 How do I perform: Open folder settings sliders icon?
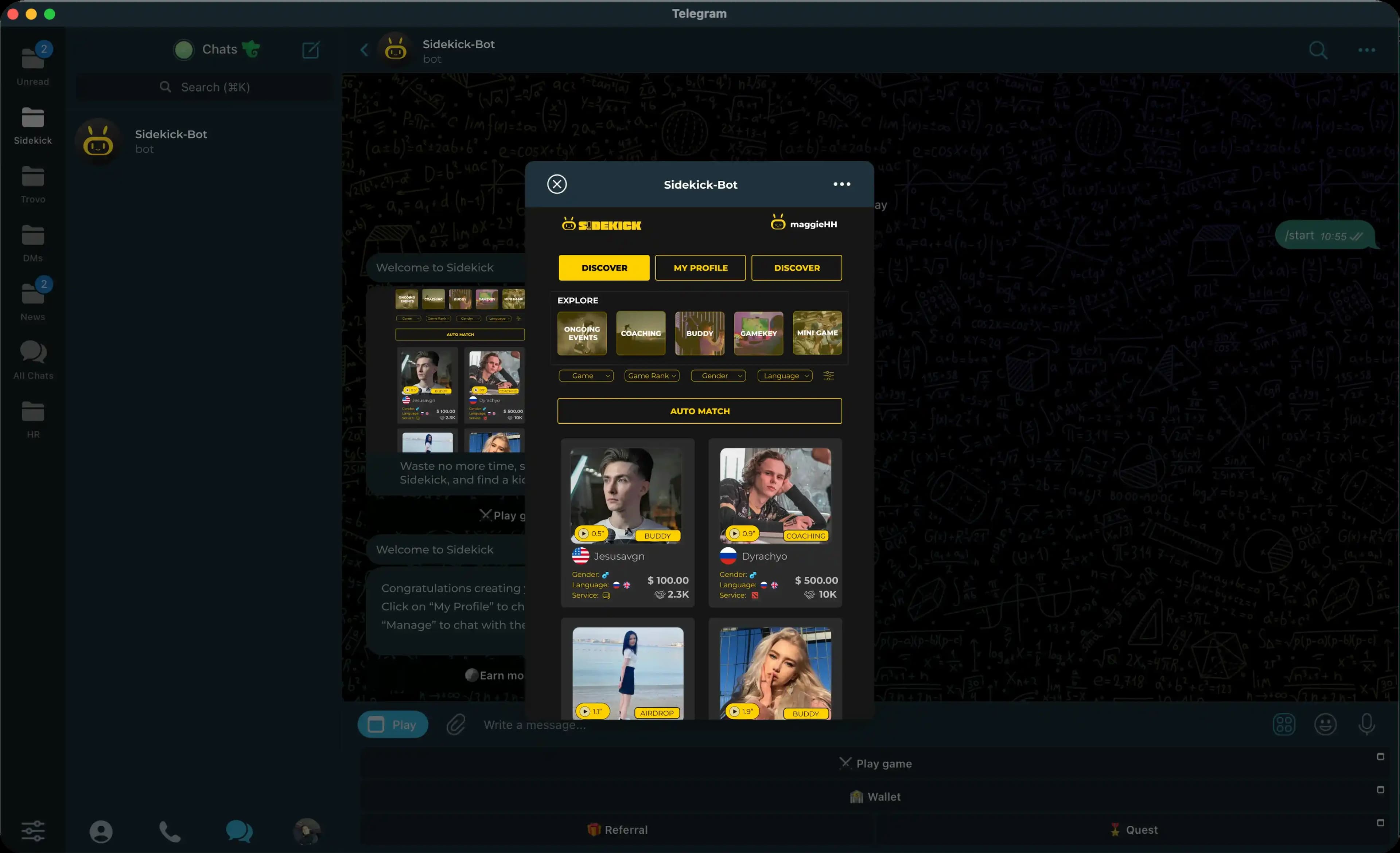[33, 831]
